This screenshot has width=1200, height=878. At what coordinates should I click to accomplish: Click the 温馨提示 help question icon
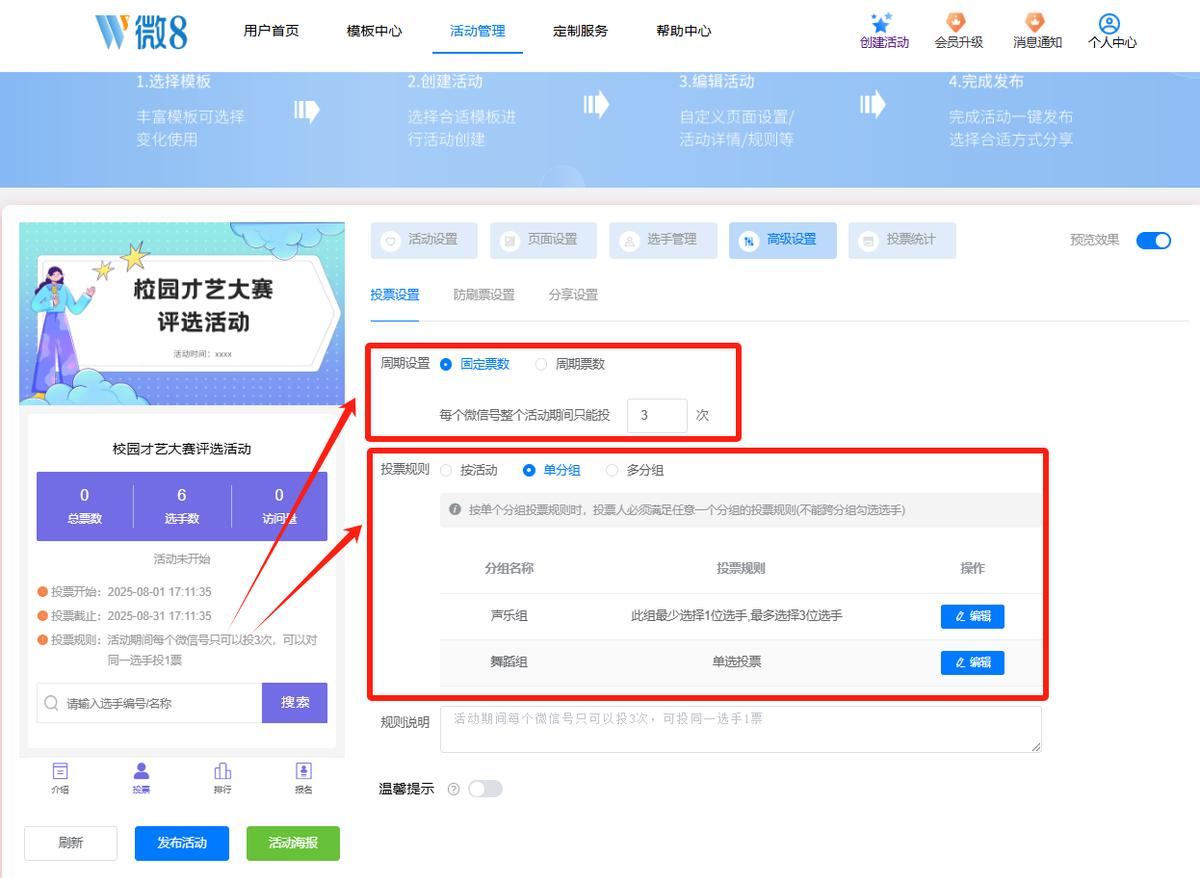tap(454, 789)
